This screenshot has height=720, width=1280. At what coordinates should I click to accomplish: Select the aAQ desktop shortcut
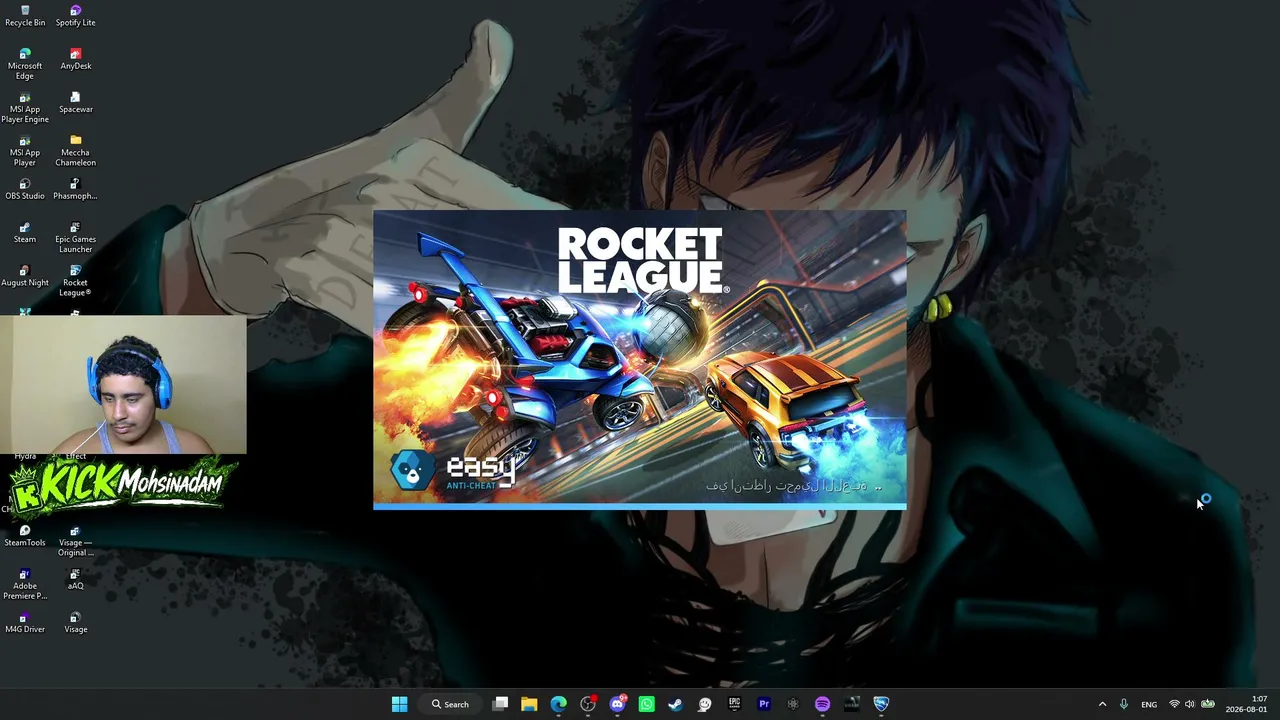pyautogui.click(x=75, y=580)
